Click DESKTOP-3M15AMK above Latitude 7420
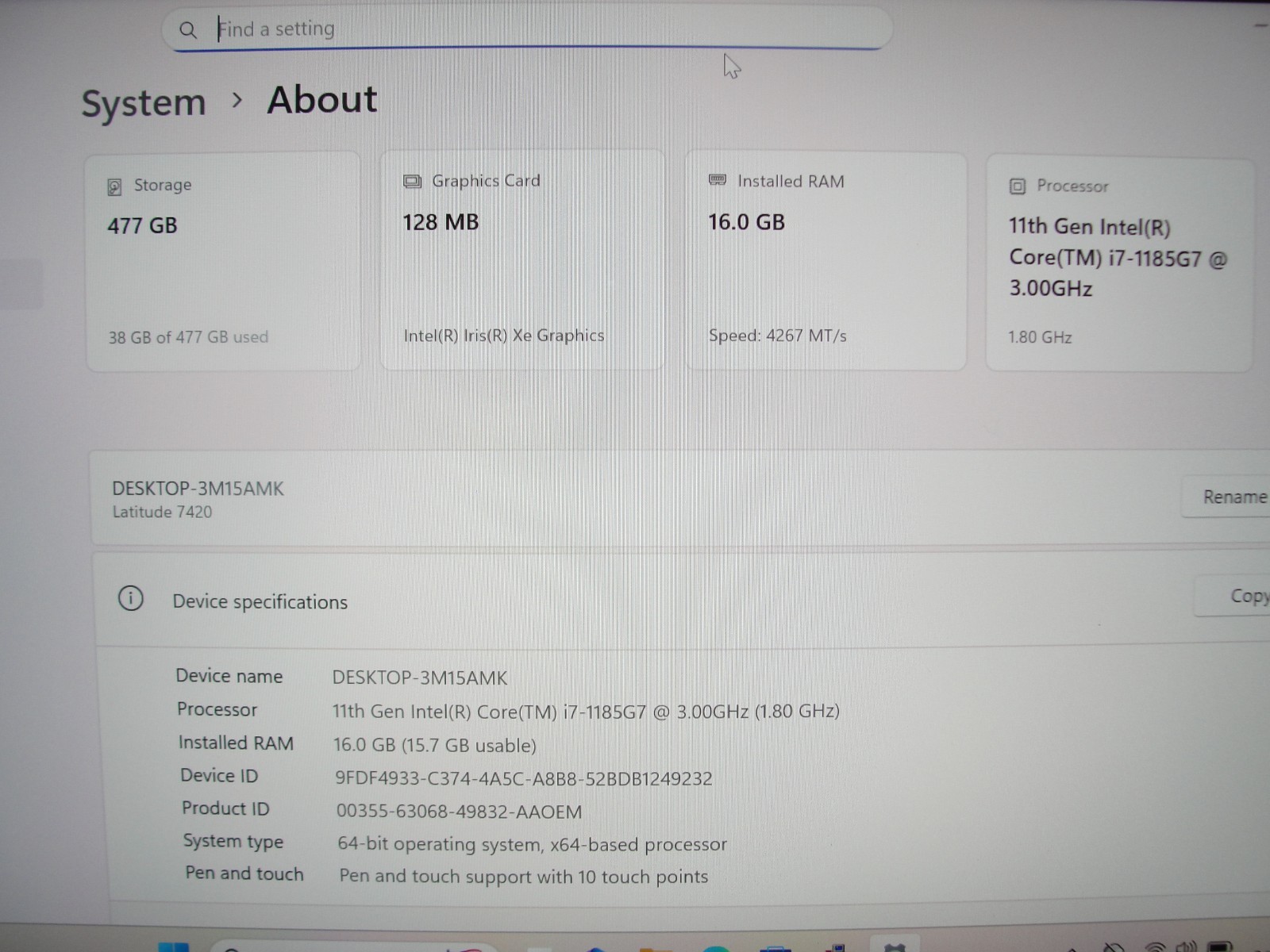The width and height of the screenshot is (1270, 952). click(x=198, y=489)
